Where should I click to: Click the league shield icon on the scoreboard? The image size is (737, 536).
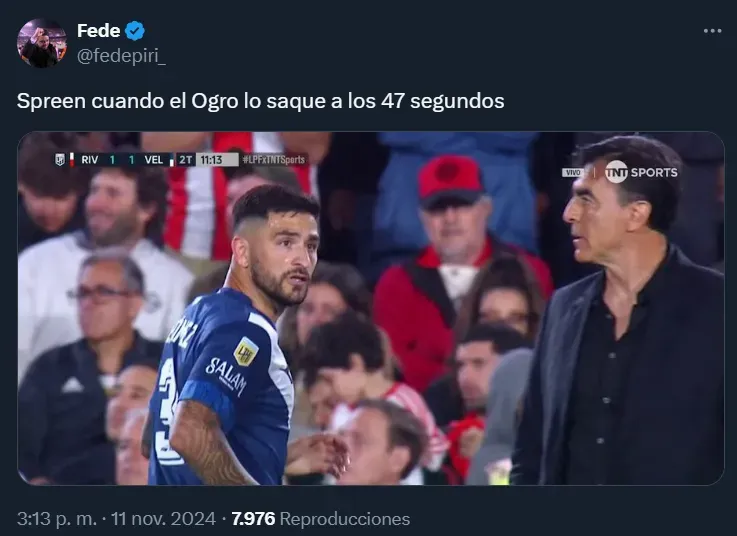tap(60, 159)
